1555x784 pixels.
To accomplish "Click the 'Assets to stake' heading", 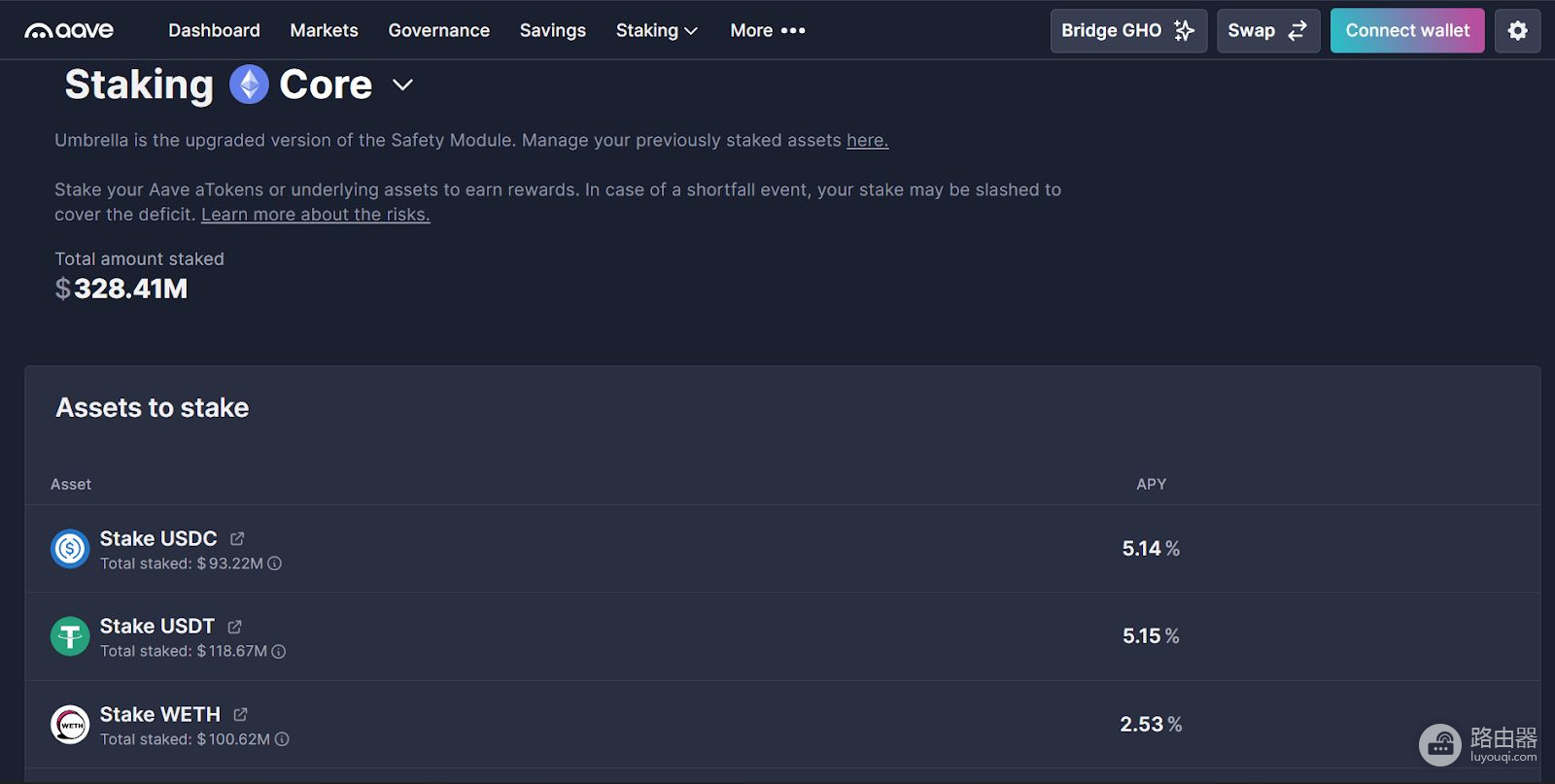I will pyautogui.click(x=153, y=408).
